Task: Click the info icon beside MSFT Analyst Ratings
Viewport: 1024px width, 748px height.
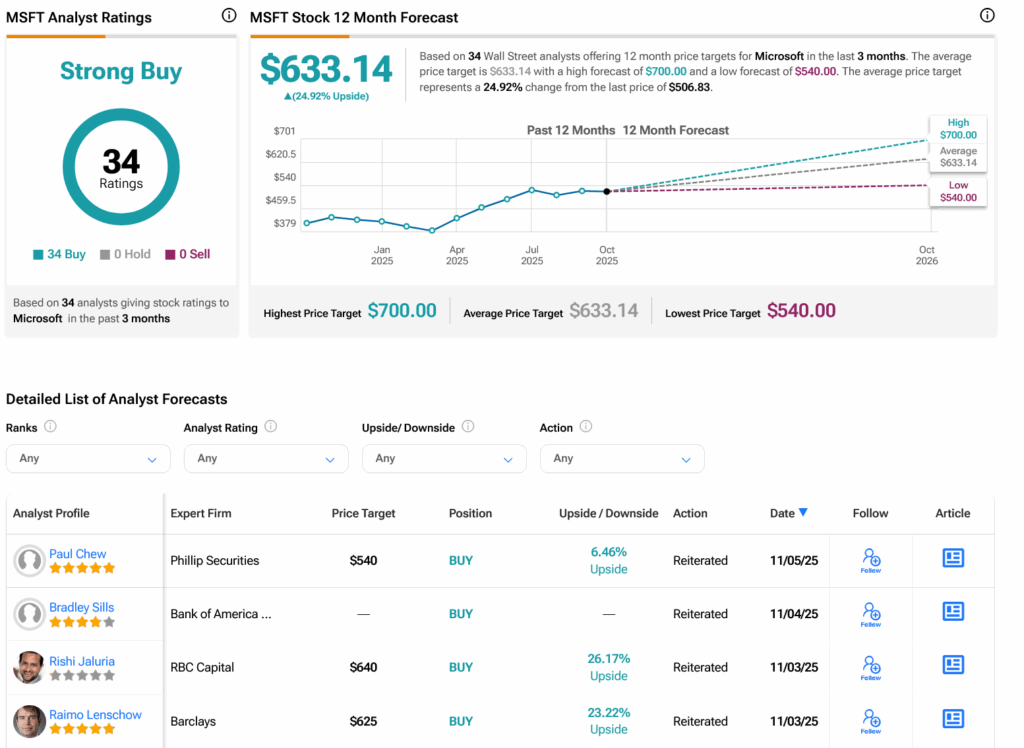Action: pyautogui.click(x=229, y=16)
